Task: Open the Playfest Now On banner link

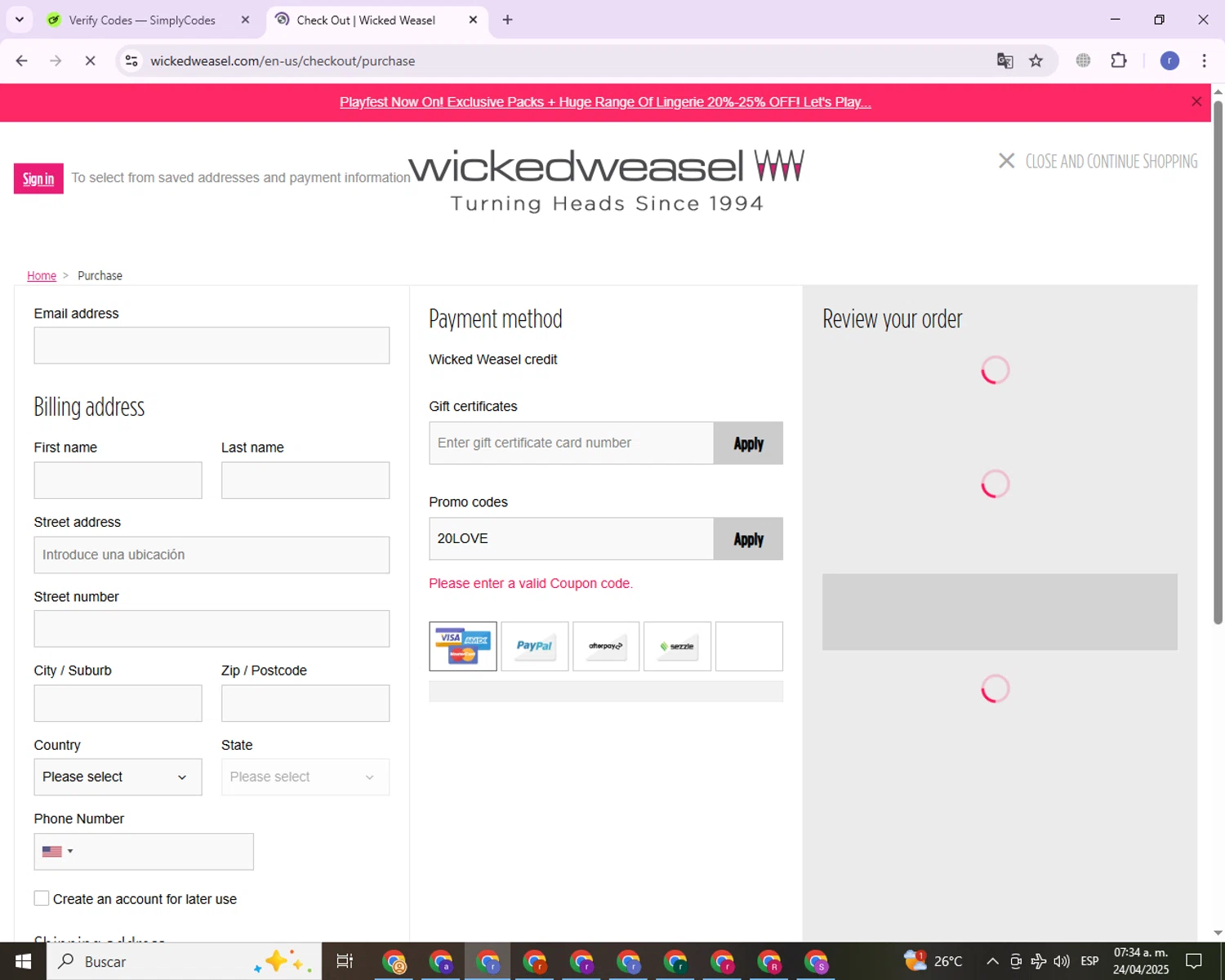Action: 605,102
